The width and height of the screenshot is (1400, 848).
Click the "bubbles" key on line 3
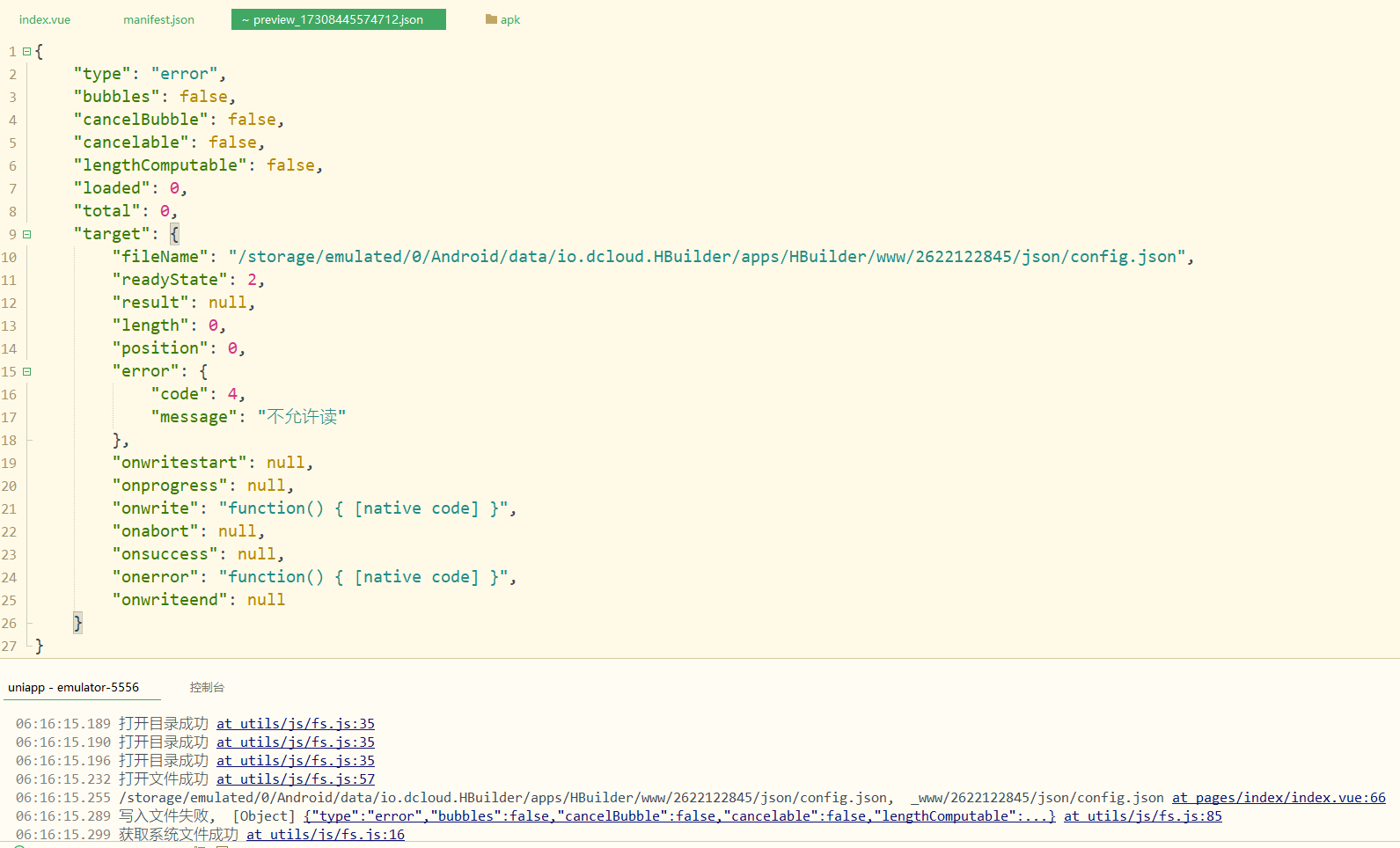click(x=116, y=97)
